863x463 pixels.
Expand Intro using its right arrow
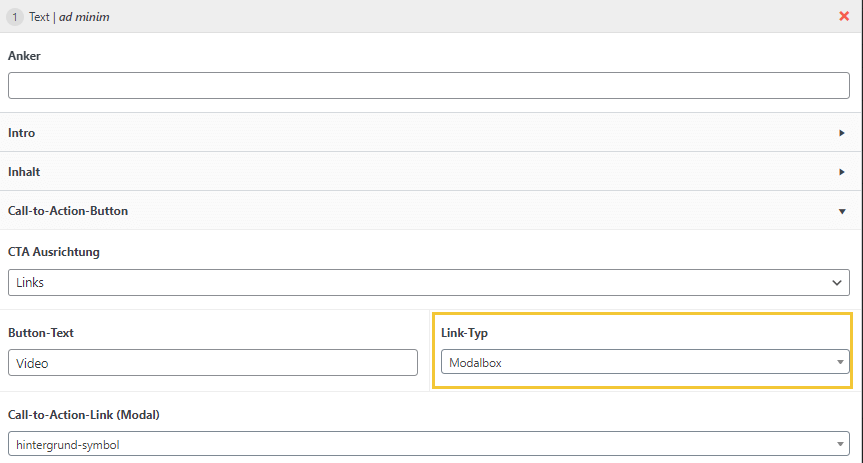(x=841, y=132)
